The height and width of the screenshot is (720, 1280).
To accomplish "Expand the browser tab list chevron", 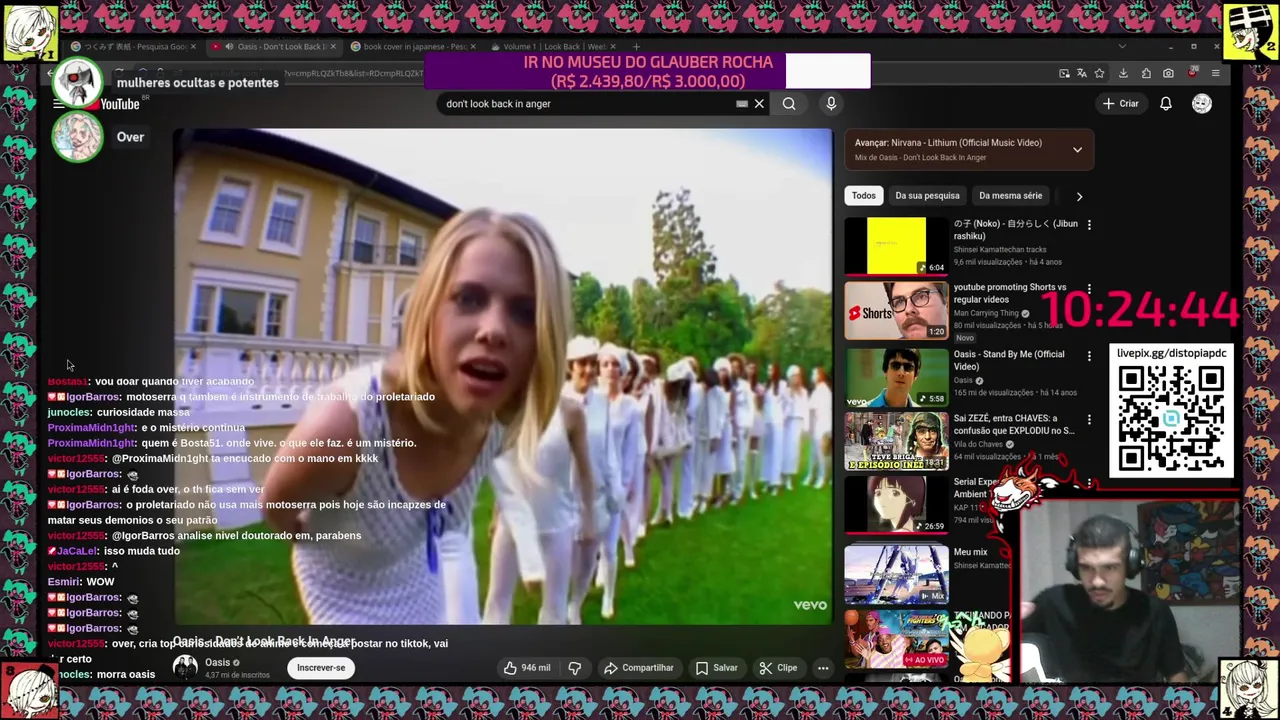I will tap(1121, 47).
